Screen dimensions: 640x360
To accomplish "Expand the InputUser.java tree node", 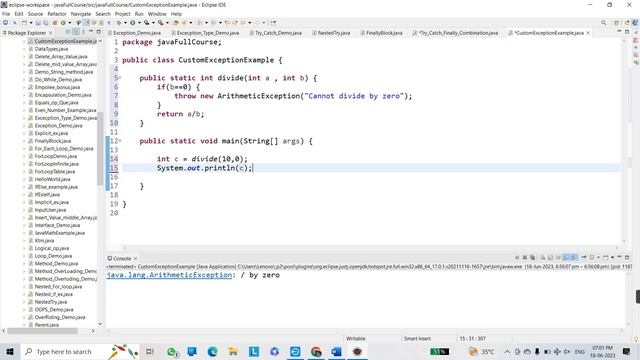I will (24, 210).
